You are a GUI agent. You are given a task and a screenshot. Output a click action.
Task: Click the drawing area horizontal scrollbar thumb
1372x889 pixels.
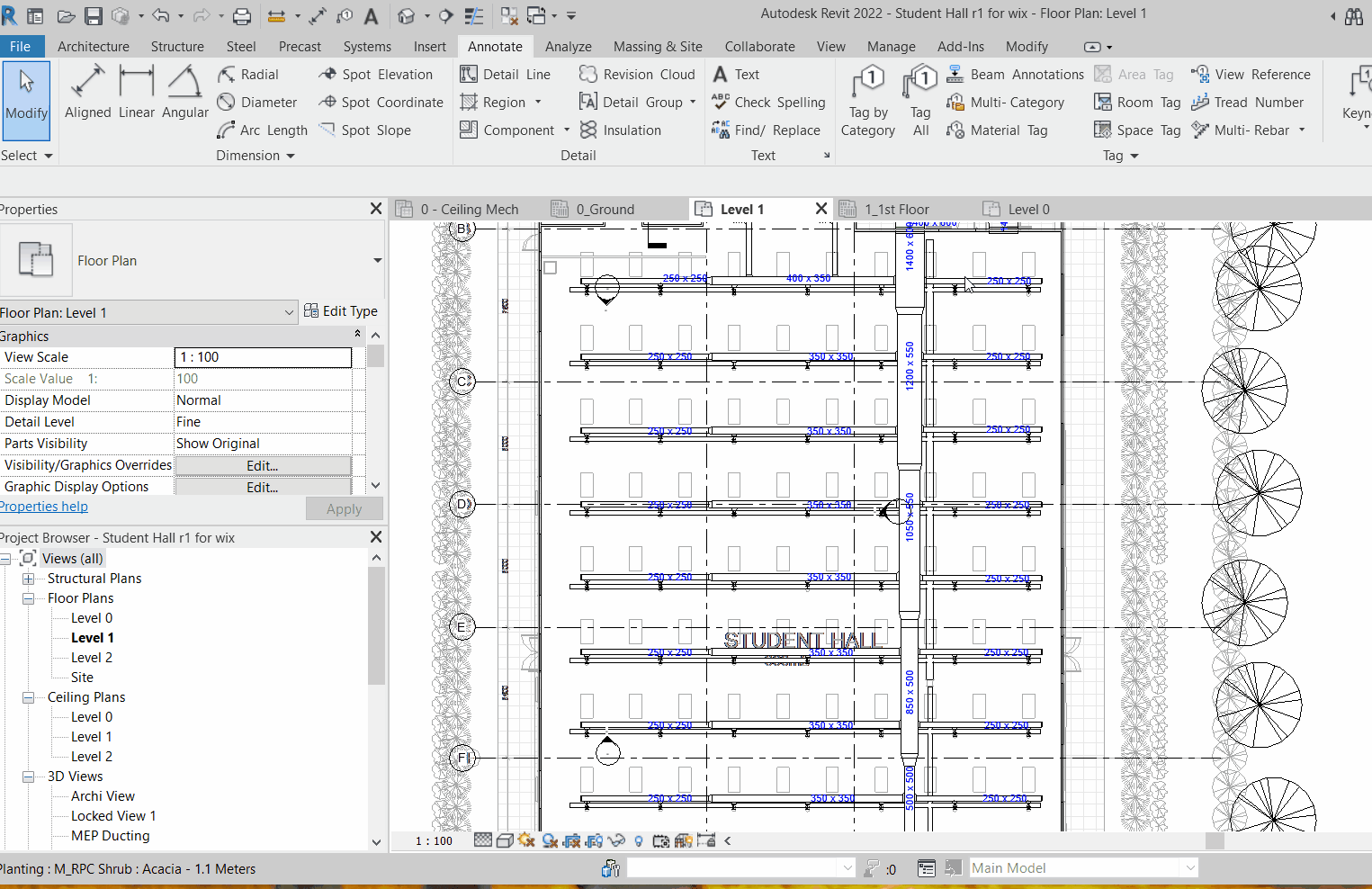[1215, 840]
